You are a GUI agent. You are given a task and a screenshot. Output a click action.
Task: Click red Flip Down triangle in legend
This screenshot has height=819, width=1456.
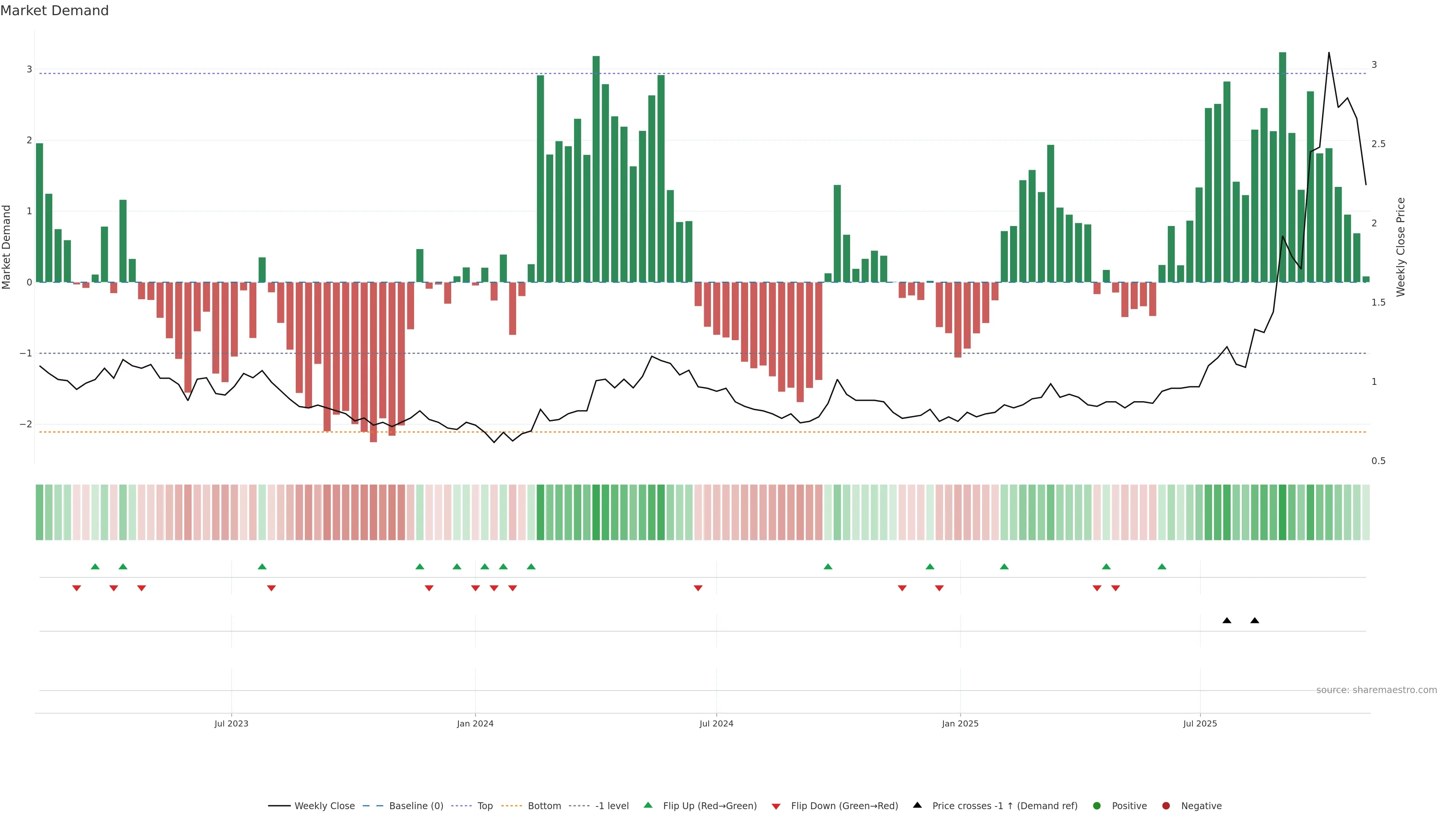tap(776, 806)
